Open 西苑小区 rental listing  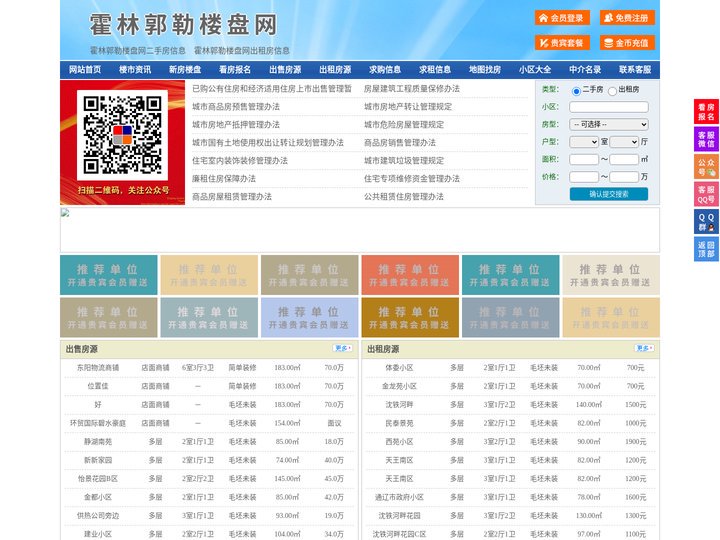(399, 442)
